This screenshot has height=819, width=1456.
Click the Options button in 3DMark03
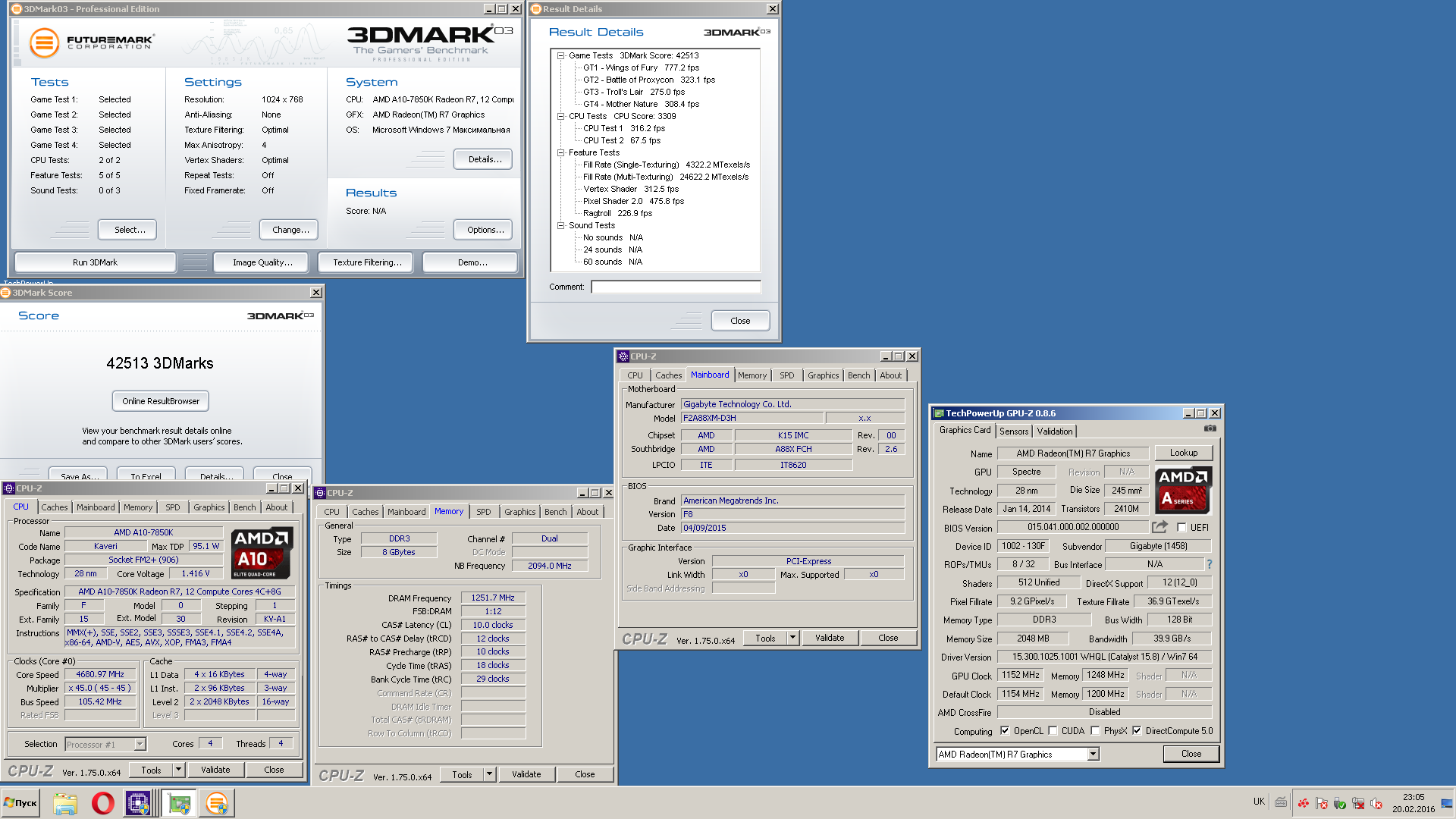[485, 230]
